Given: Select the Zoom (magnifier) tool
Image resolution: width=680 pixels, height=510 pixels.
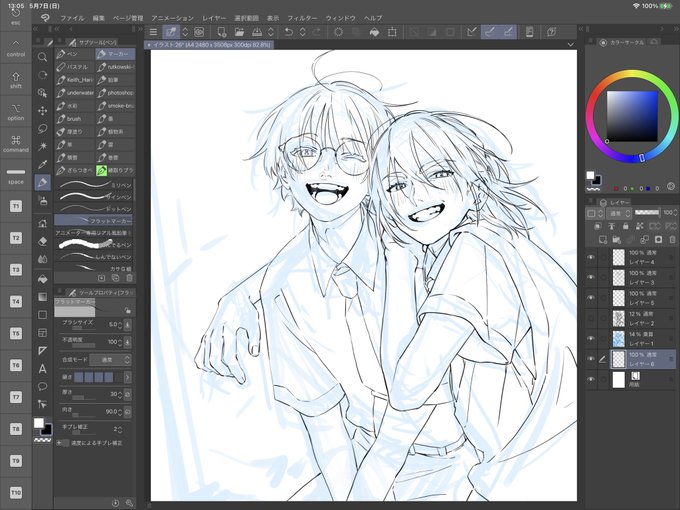Looking at the screenshot, I should coord(42,57).
